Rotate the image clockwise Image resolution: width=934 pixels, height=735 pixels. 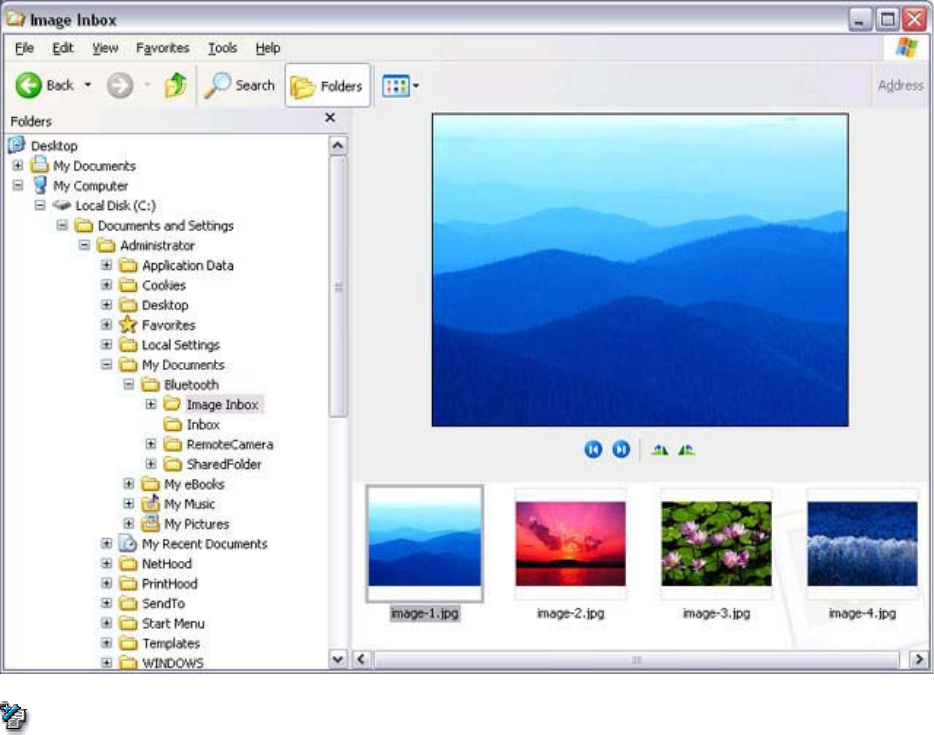[x=659, y=450]
